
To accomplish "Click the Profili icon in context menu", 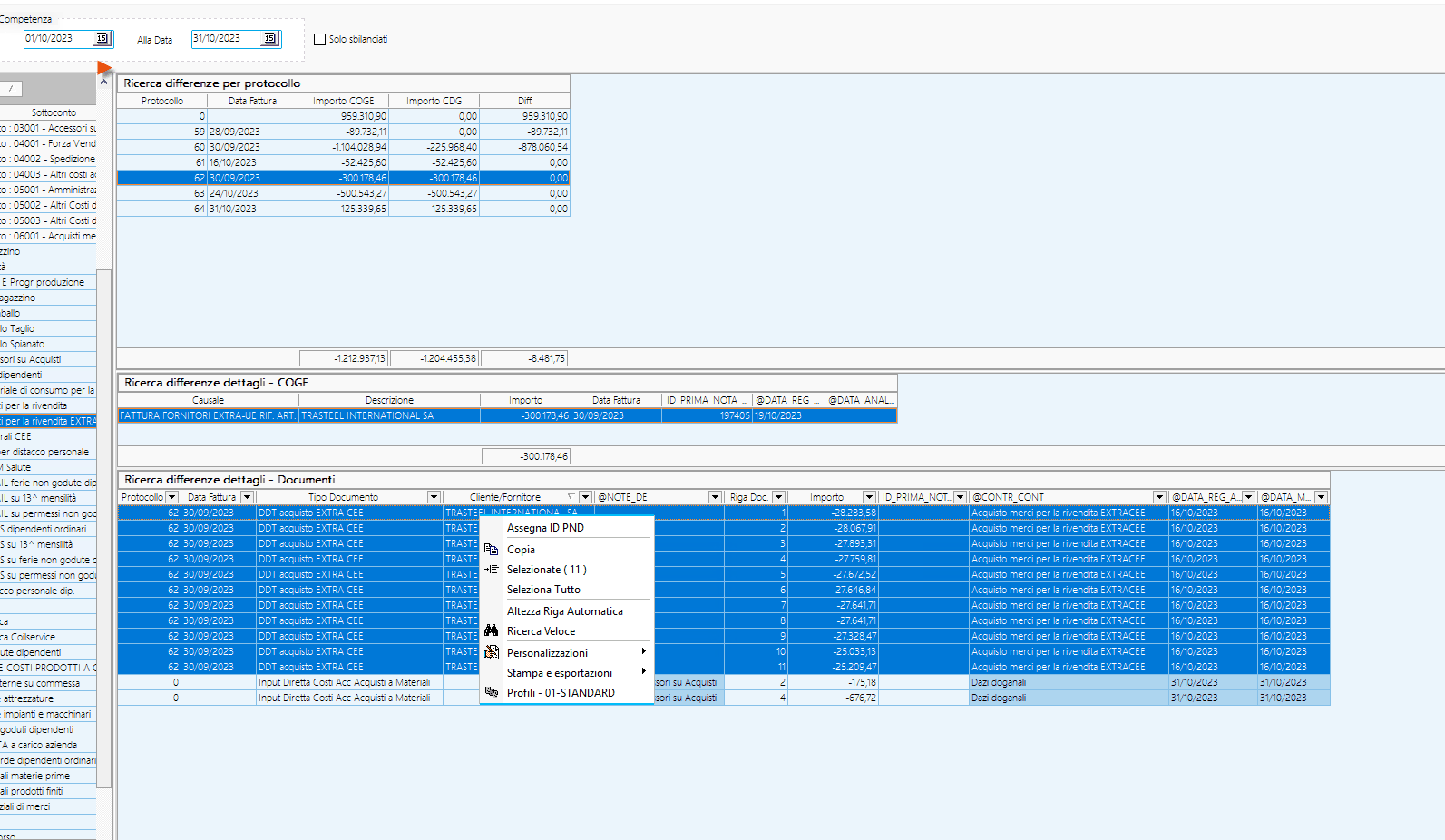I will tap(492, 692).
